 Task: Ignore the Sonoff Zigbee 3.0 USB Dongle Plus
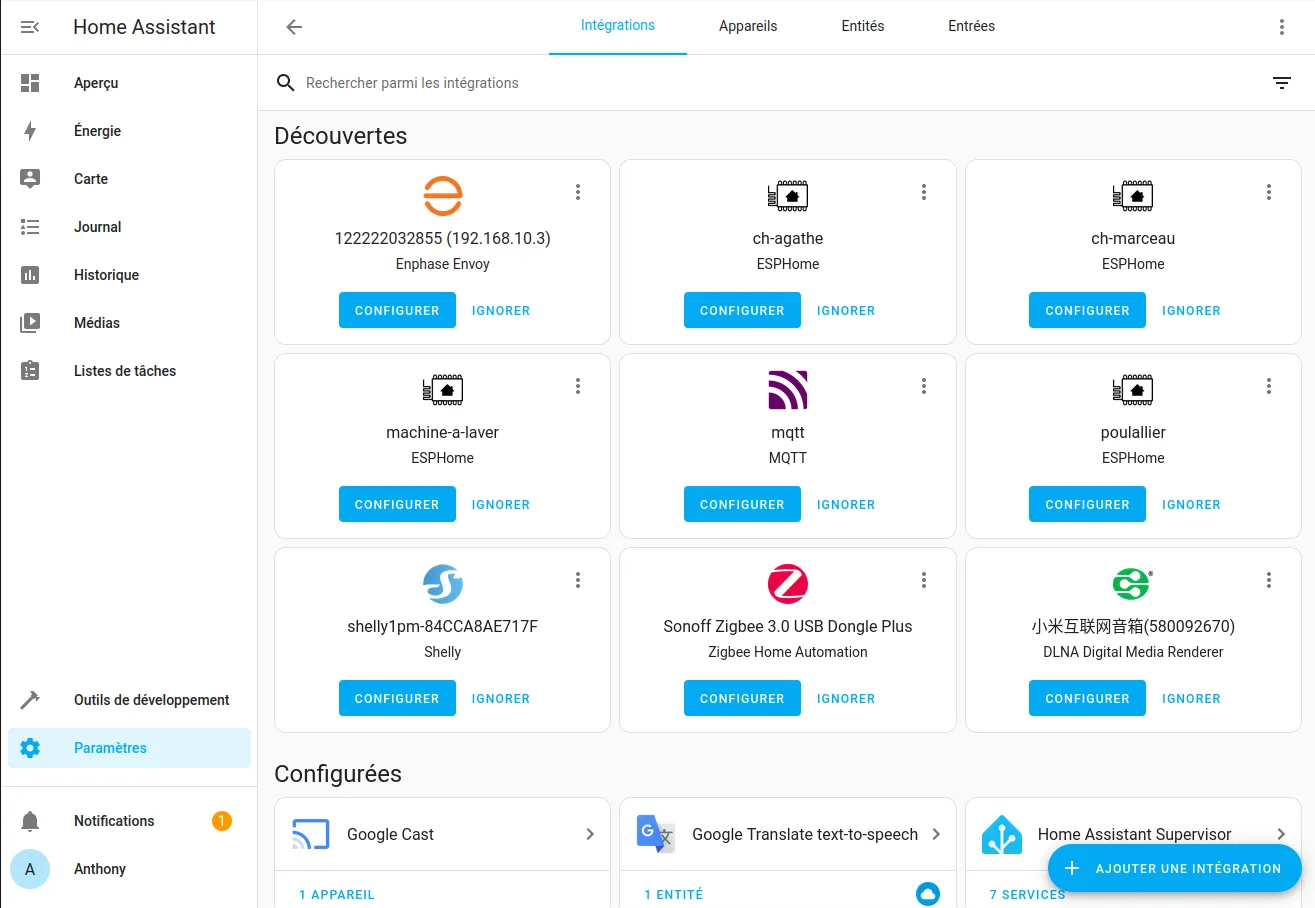click(x=845, y=698)
